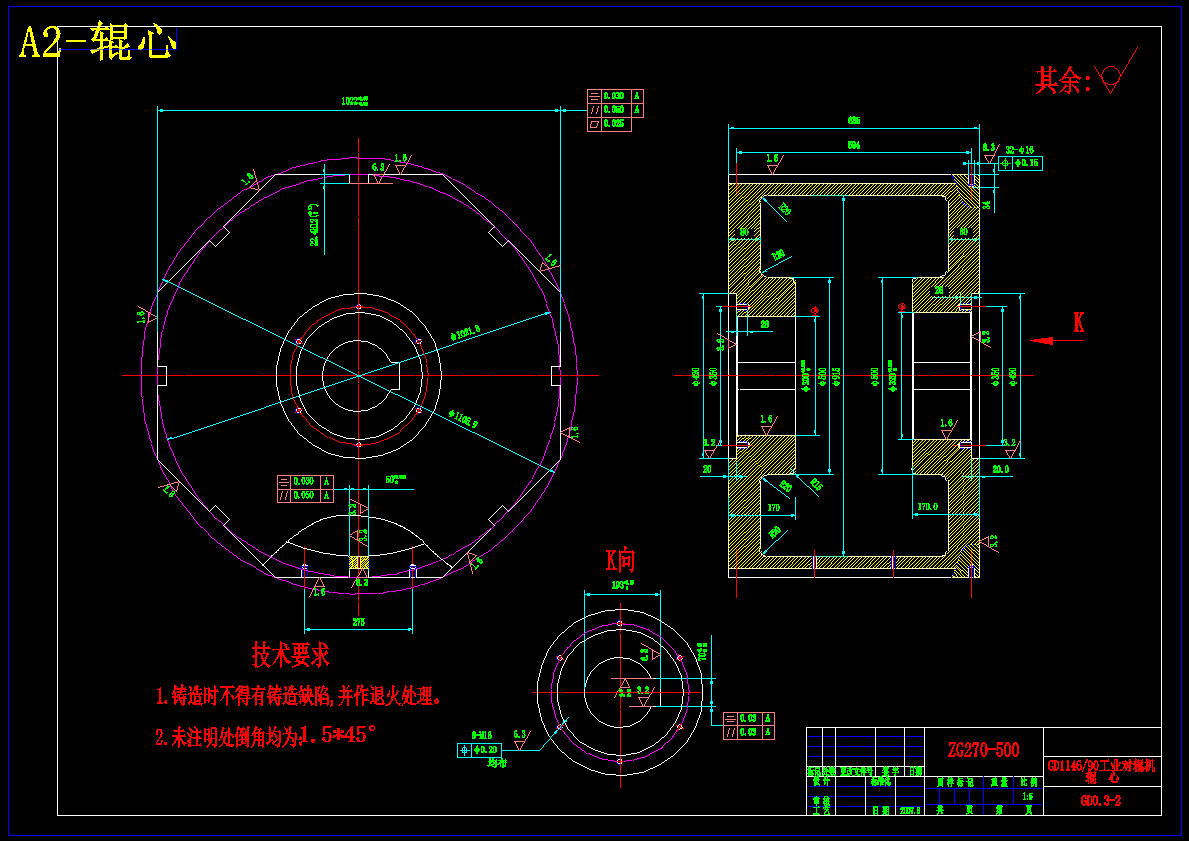Click the "ZG270-500" material text in title block
The width and height of the screenshot is (1189, 841).
pos(984,750)
